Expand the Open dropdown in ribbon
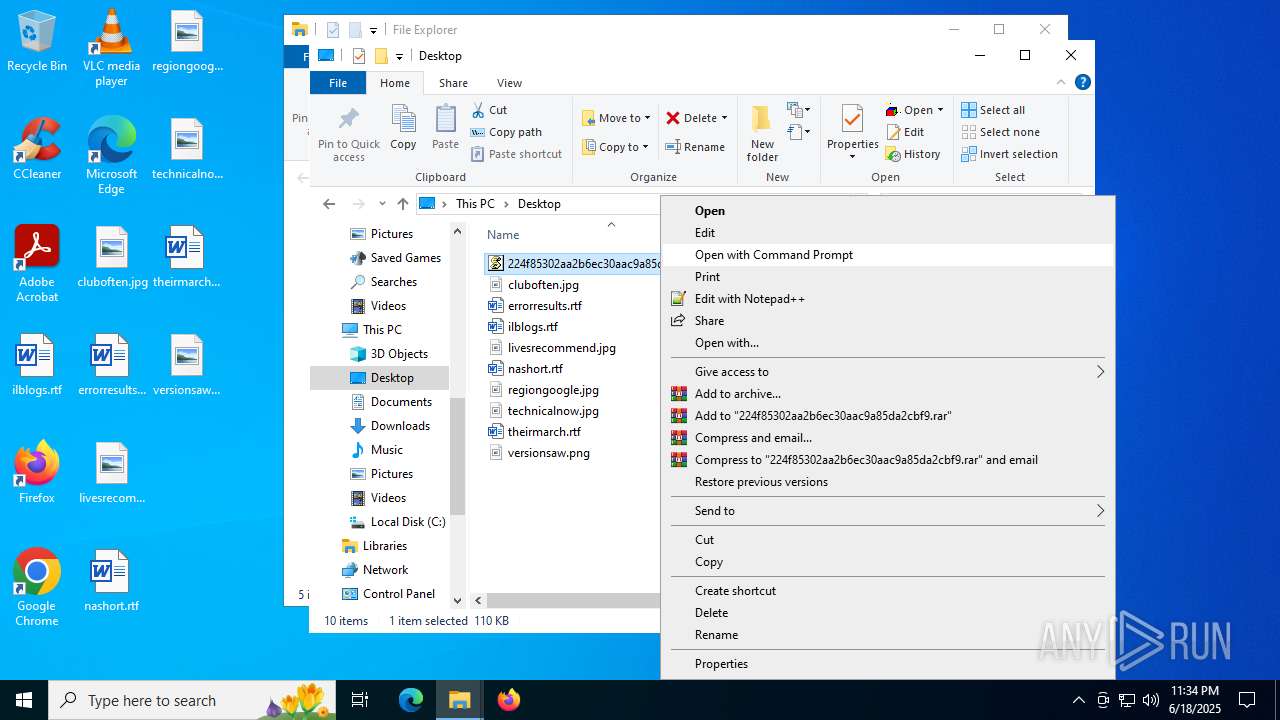The height and width of the screenshot is (720, 1280). [x=940, y=110]
